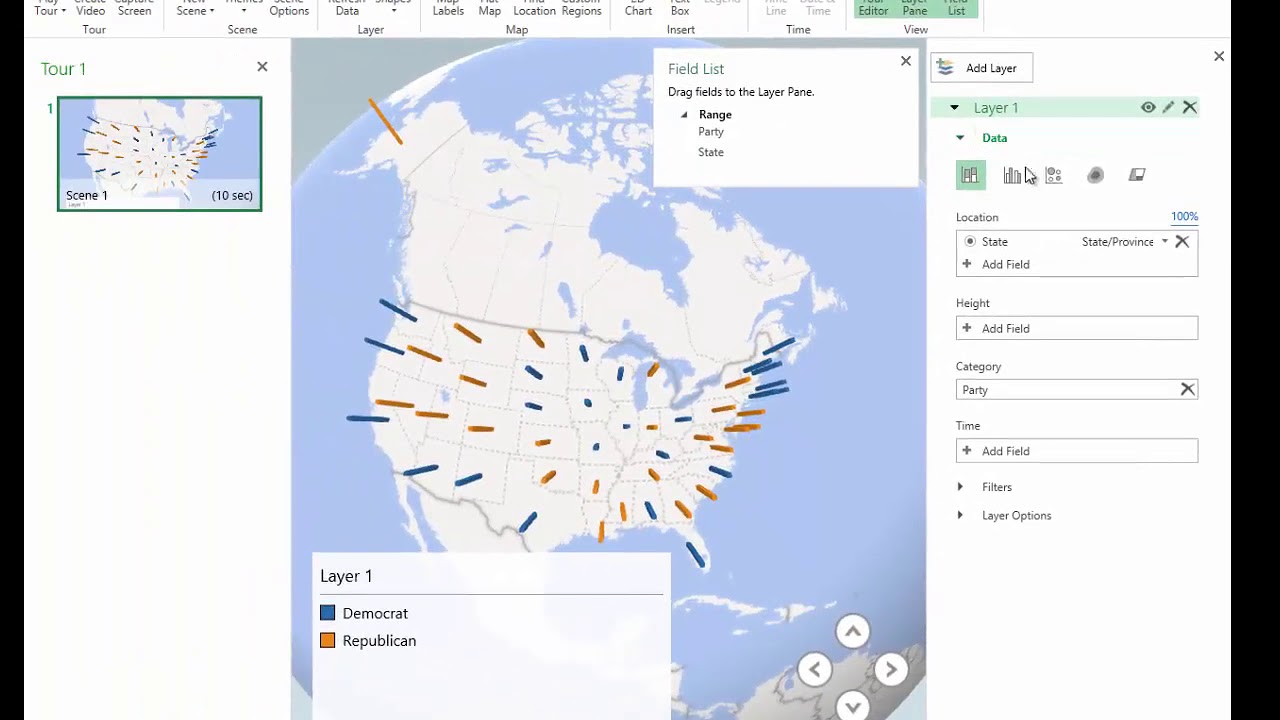Toggle Layer 1 visibility eye icon
This screenshot has width=1280, height=720.
click(1148, 107)
